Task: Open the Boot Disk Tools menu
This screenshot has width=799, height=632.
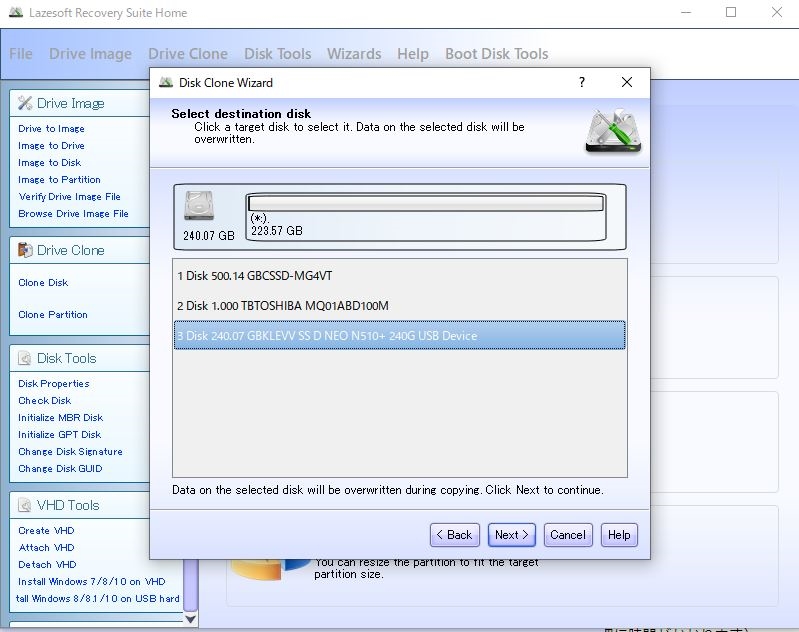Action: (497, 54)
